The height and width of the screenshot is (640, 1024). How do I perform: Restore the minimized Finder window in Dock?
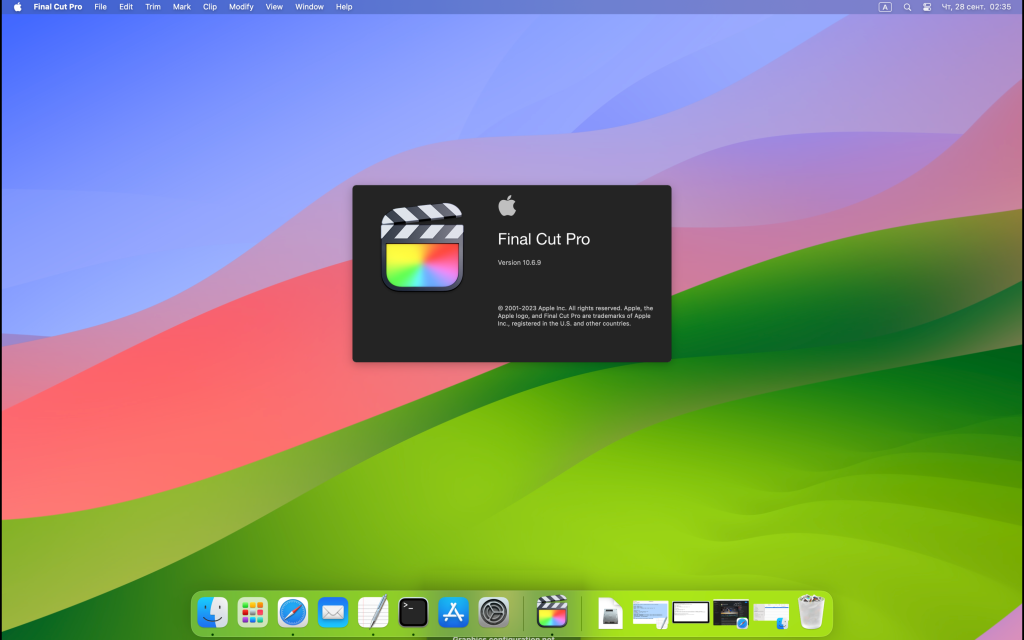click(771, 615)
